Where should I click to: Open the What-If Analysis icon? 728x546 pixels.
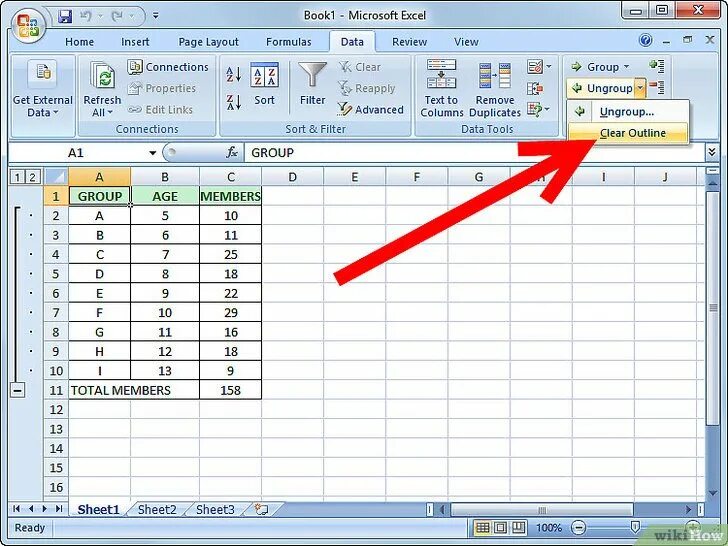tap(535, 110)
